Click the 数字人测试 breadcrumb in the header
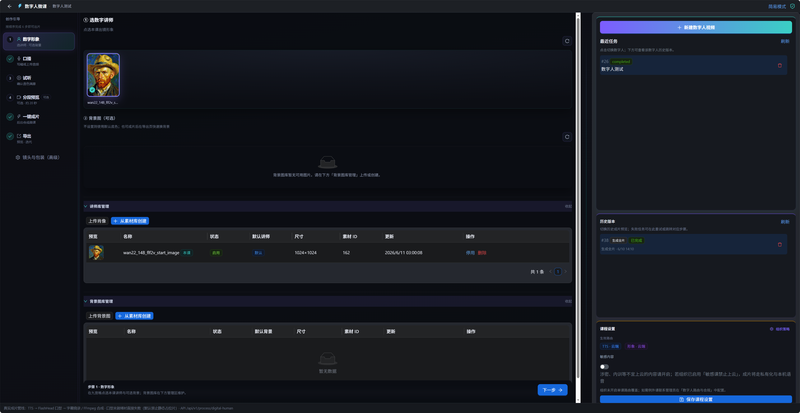 [62, 6]
